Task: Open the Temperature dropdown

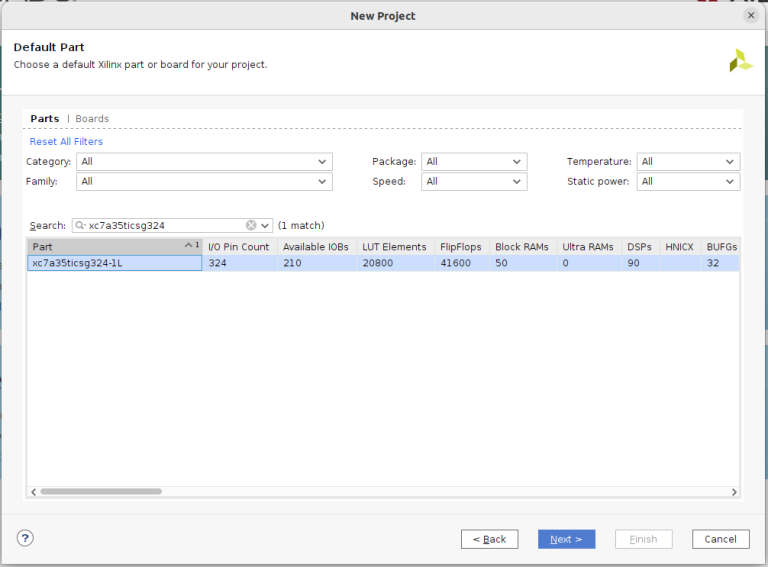Action: [x=688, y=162]
